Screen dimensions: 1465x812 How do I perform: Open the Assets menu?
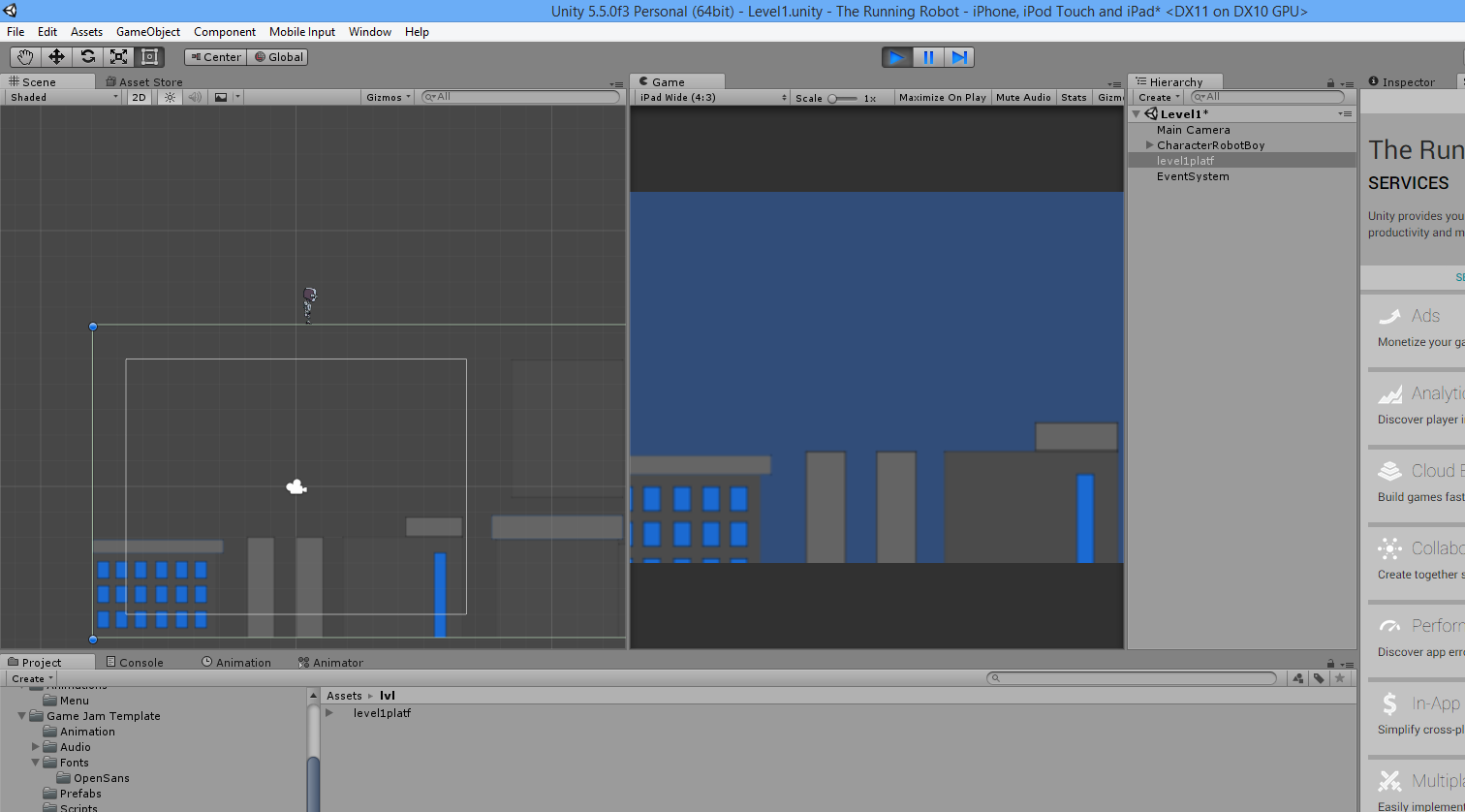(86, 32)
